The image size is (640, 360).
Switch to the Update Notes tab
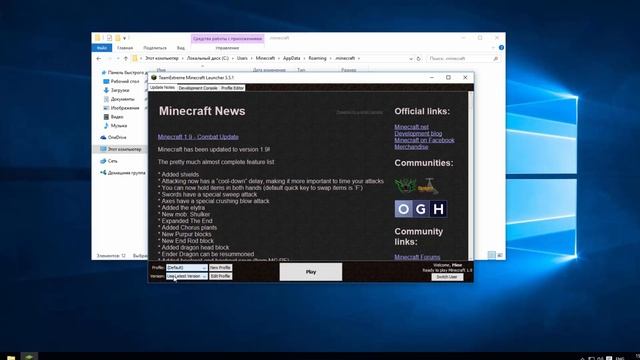click(x=162, y=88)
